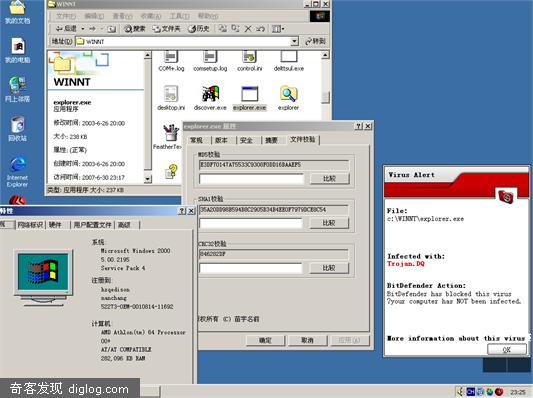Viewport: 533px width, 398px height.
Task: Open the My Documents desktop icon
Action: pos(17,12)
